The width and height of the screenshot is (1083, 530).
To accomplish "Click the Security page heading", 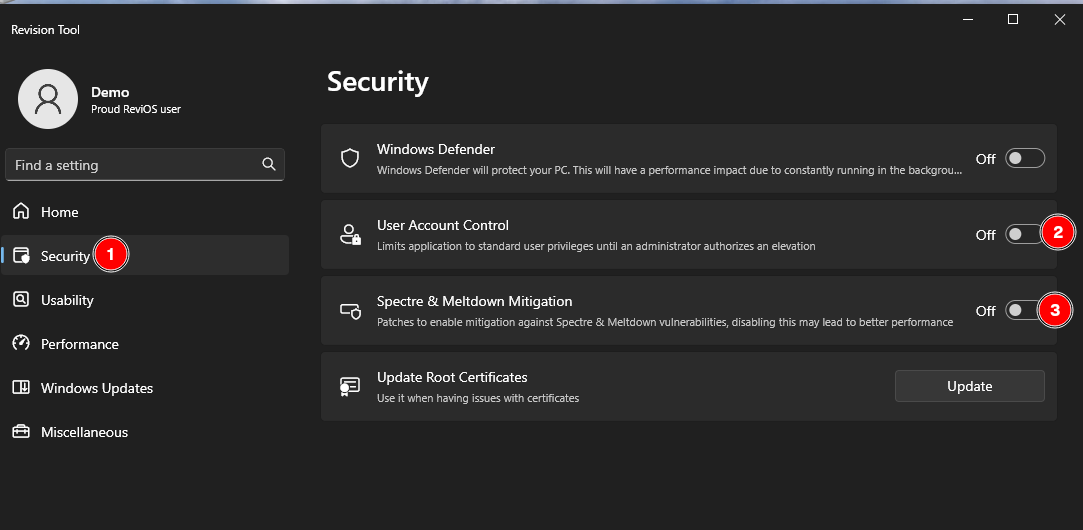I will (x=378, y=82).
